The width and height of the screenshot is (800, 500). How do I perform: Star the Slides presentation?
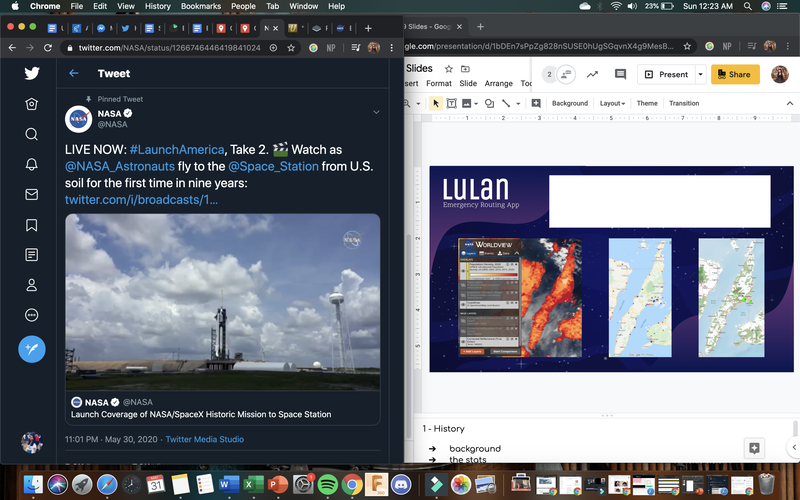coord(448,68)
